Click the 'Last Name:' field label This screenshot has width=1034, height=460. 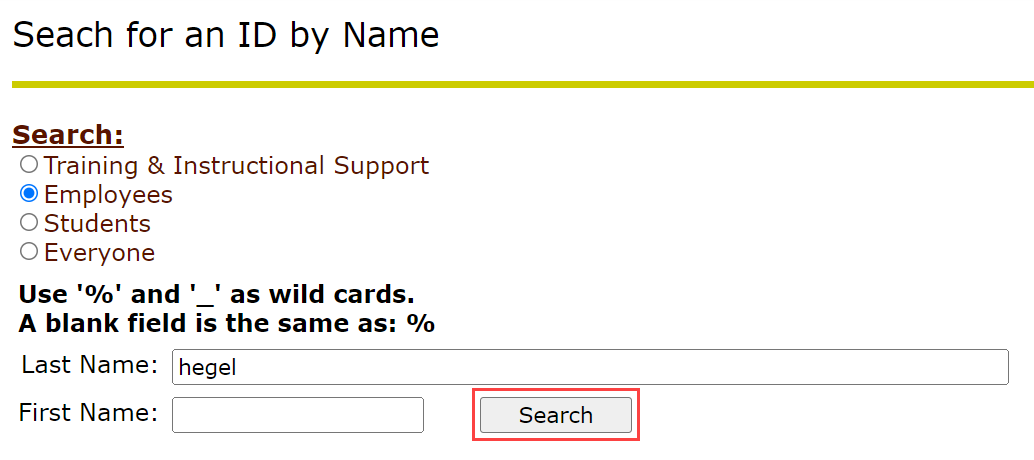89,365
